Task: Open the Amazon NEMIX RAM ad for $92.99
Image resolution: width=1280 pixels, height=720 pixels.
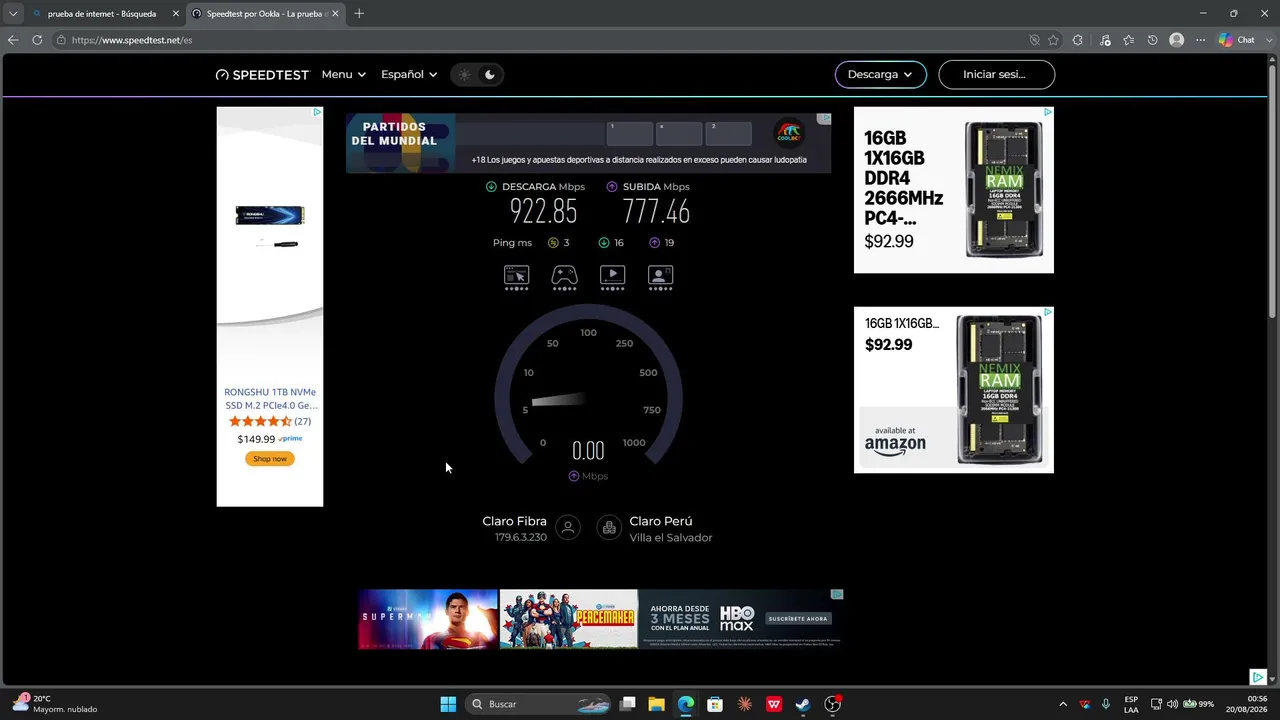Action: [954, 390]
